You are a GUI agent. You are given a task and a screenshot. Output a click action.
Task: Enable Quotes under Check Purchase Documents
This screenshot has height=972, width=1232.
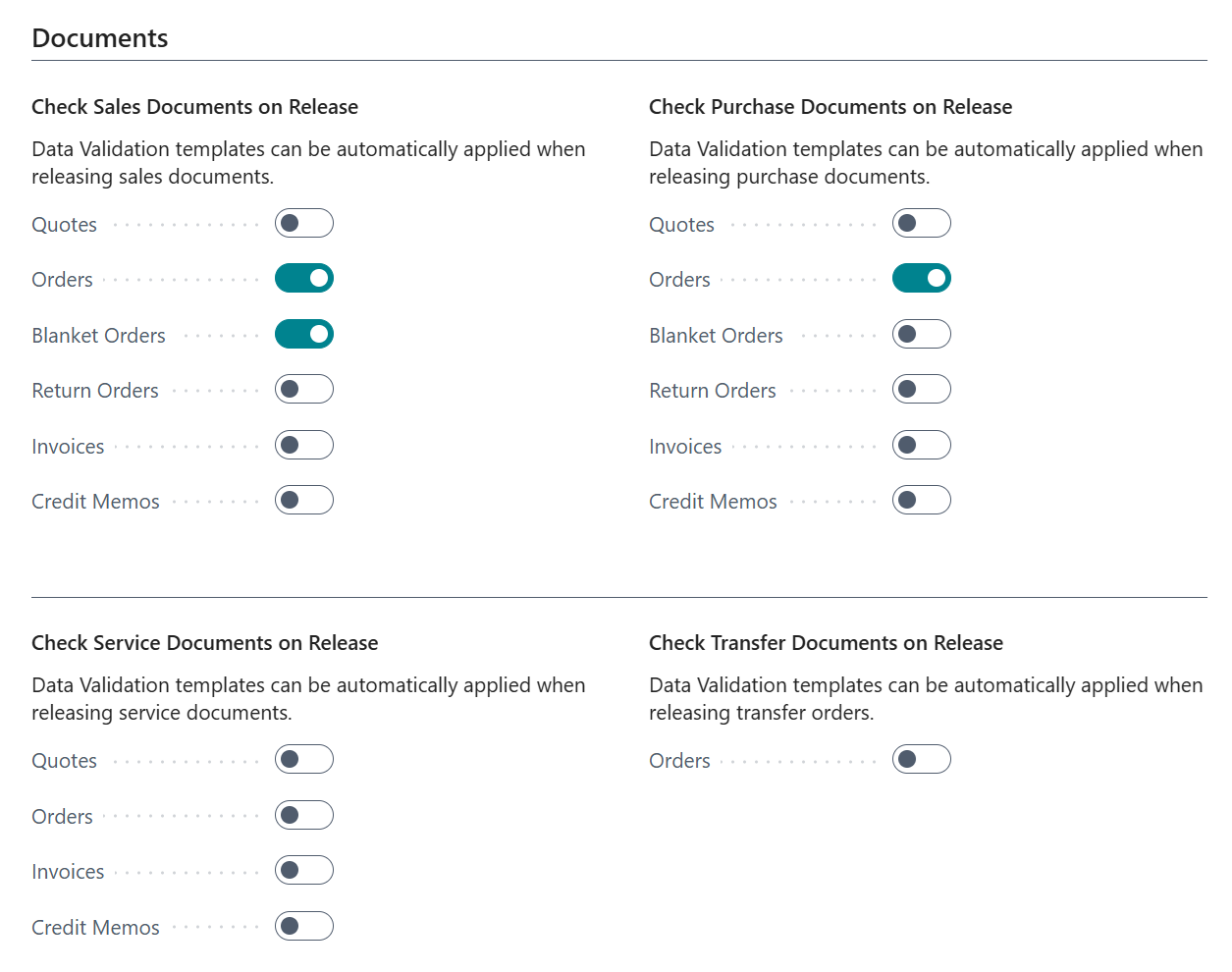(922, 223)
